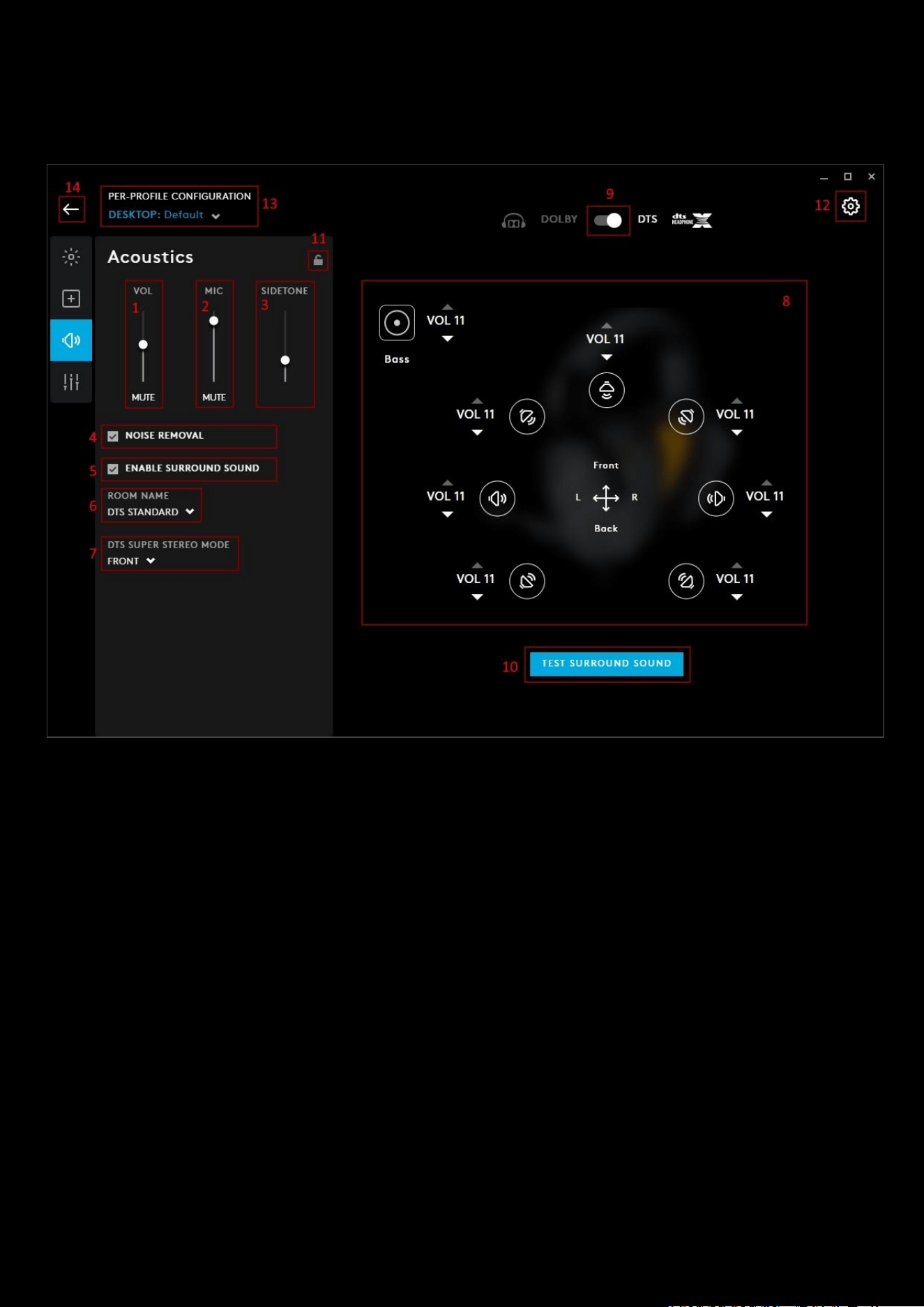Open the equalizer sidebar tab
Image resolution: width=924 pixels, height=1307 pixels.
[71, 381]
